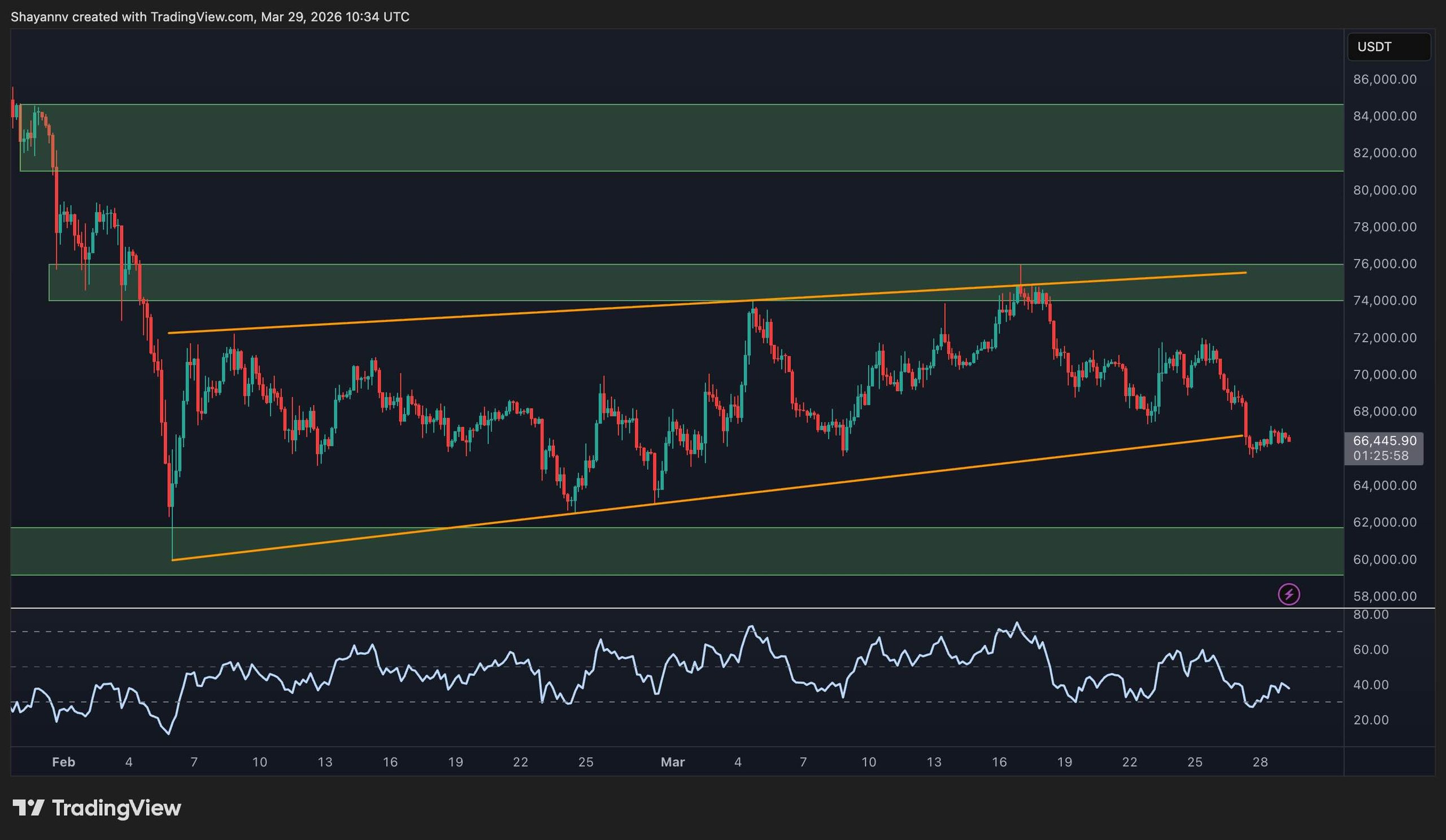Click the 01:25:58 candle countdown timer
Image resolution: width=1446 pixels, height=840 pixels.
click(x=1380, y=456)
